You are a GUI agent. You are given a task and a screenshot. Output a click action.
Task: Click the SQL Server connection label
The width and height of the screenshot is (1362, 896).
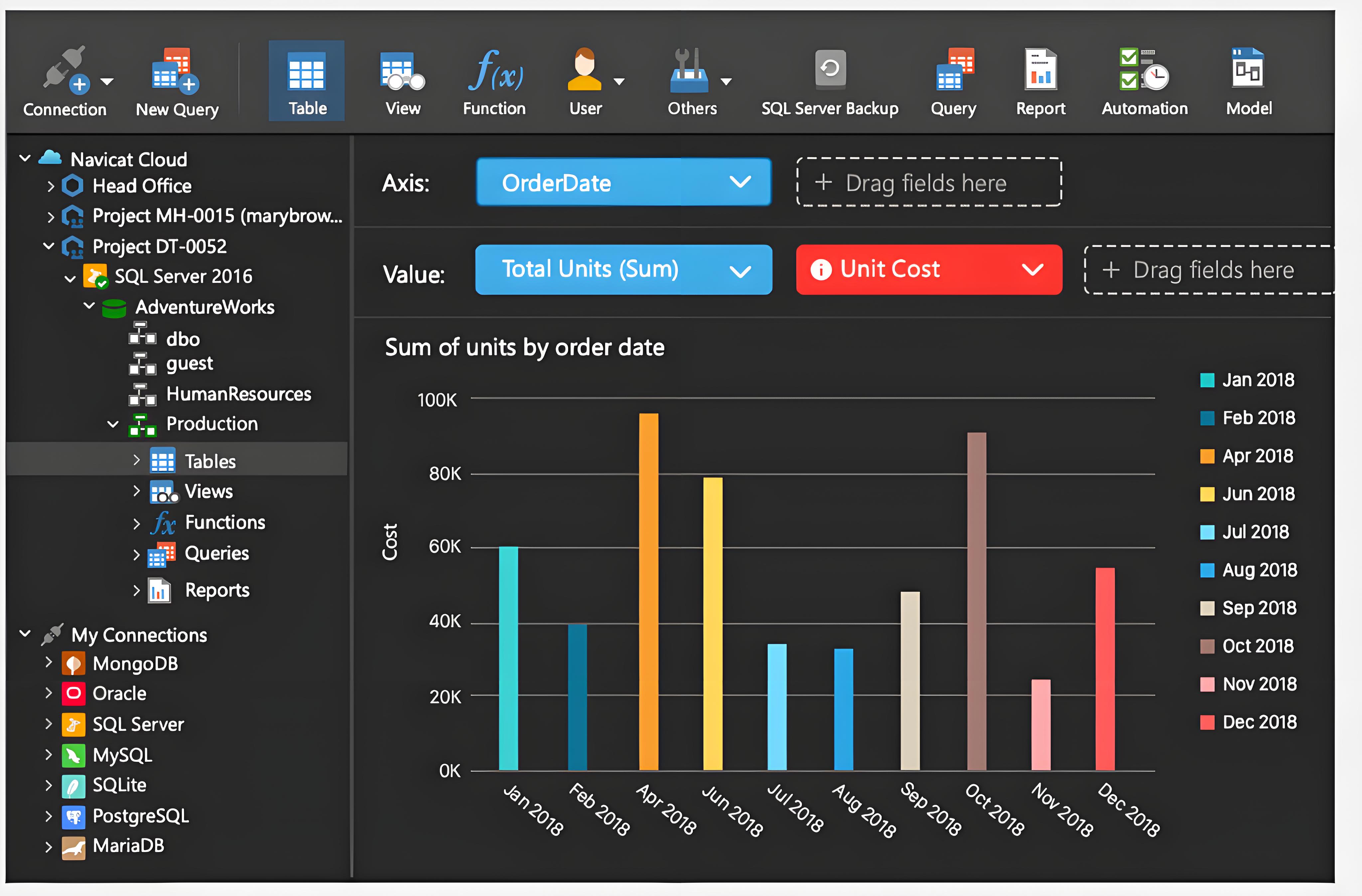coord(138,725)
